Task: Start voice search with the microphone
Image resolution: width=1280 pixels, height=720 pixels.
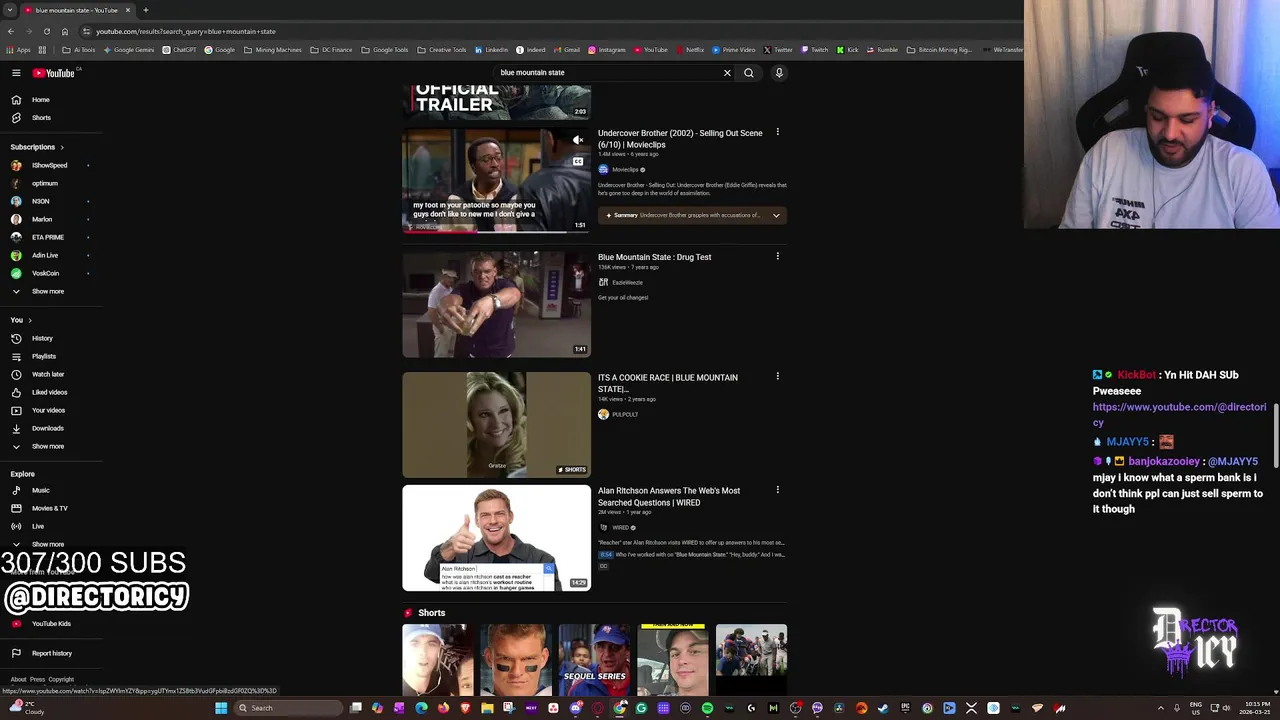Action: click(x=779, y=73)
